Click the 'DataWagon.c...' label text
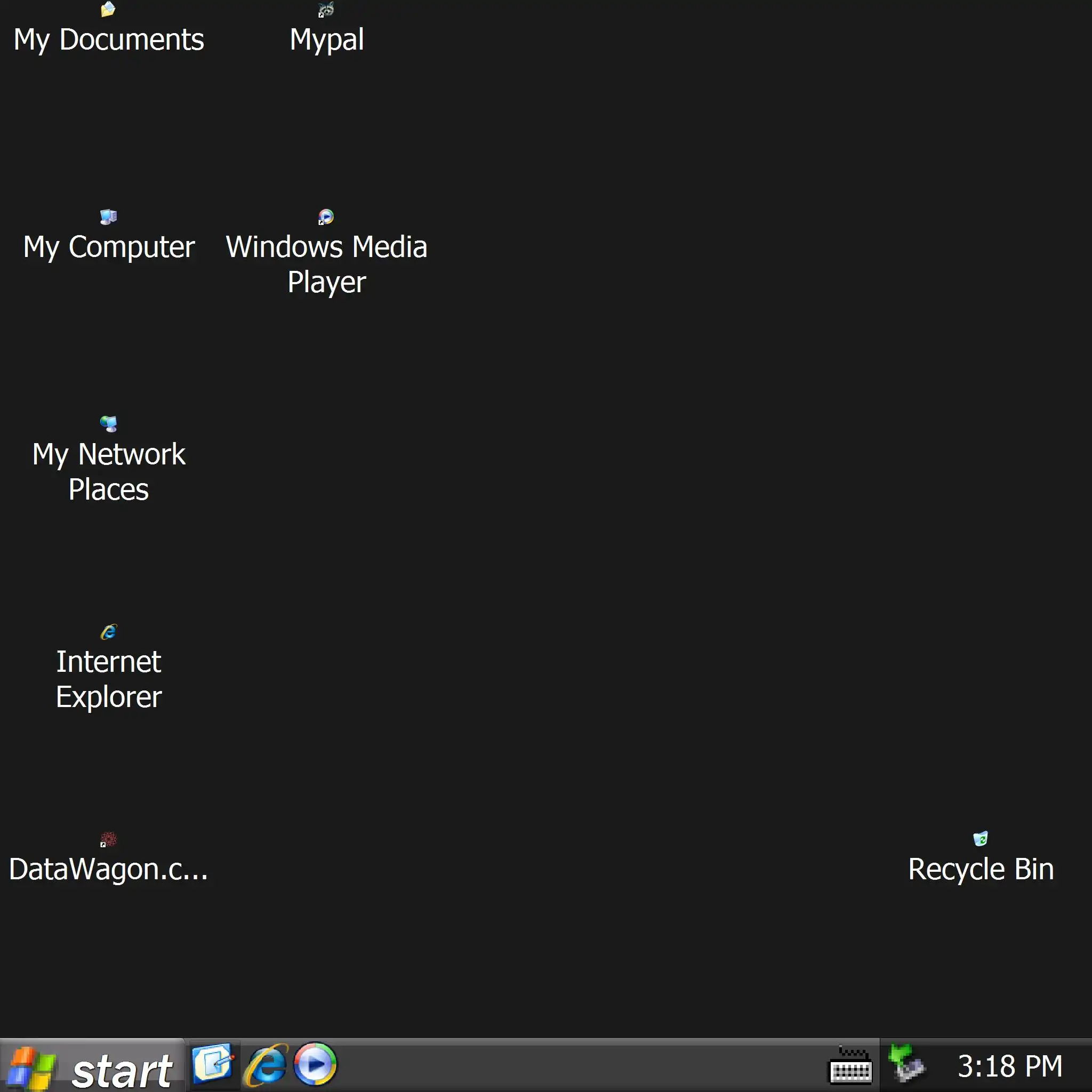The height and width of the screenshot is (1092, 1092). (x=108, y=869)
